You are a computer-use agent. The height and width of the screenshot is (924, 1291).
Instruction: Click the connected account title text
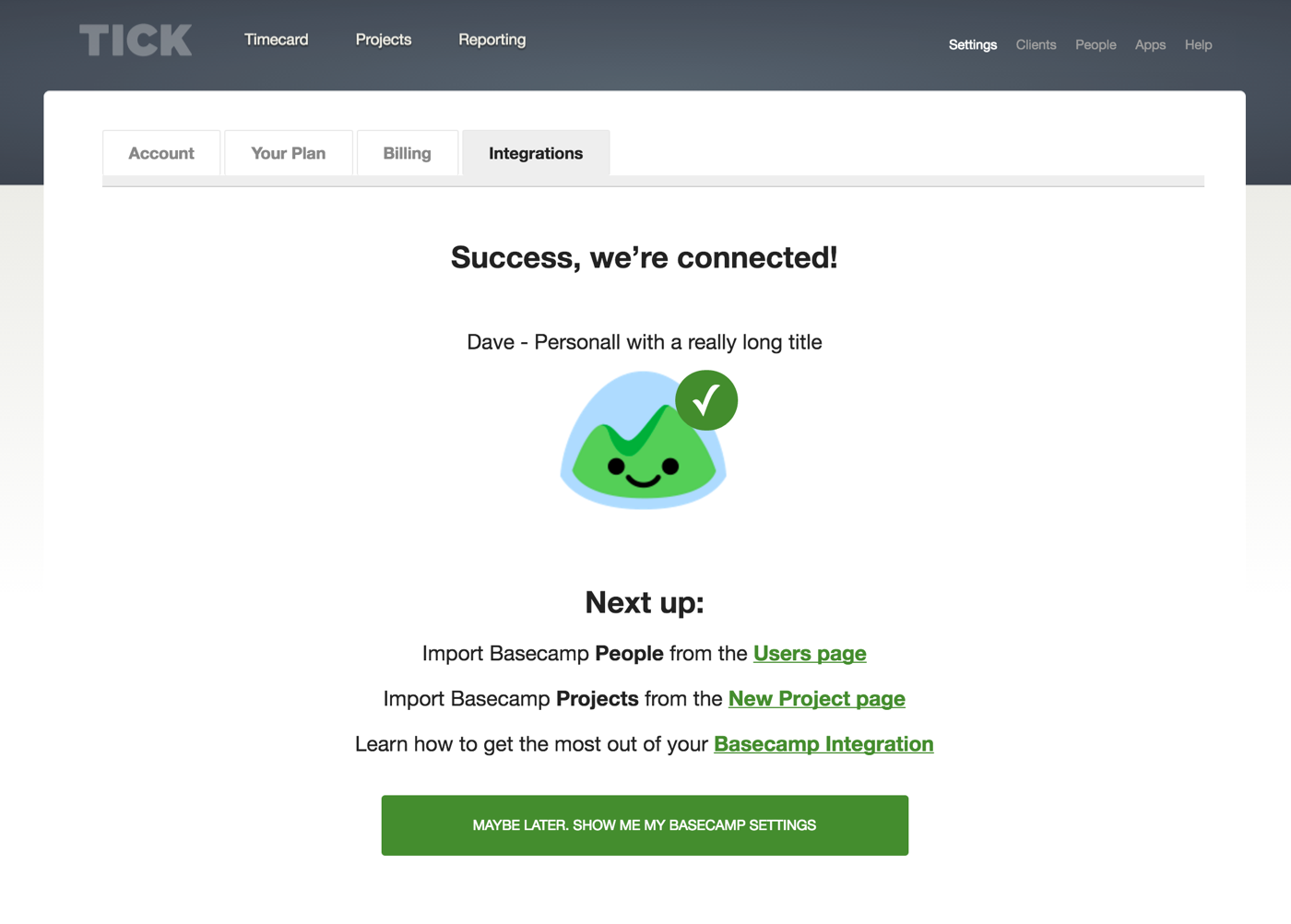(645, 341)
